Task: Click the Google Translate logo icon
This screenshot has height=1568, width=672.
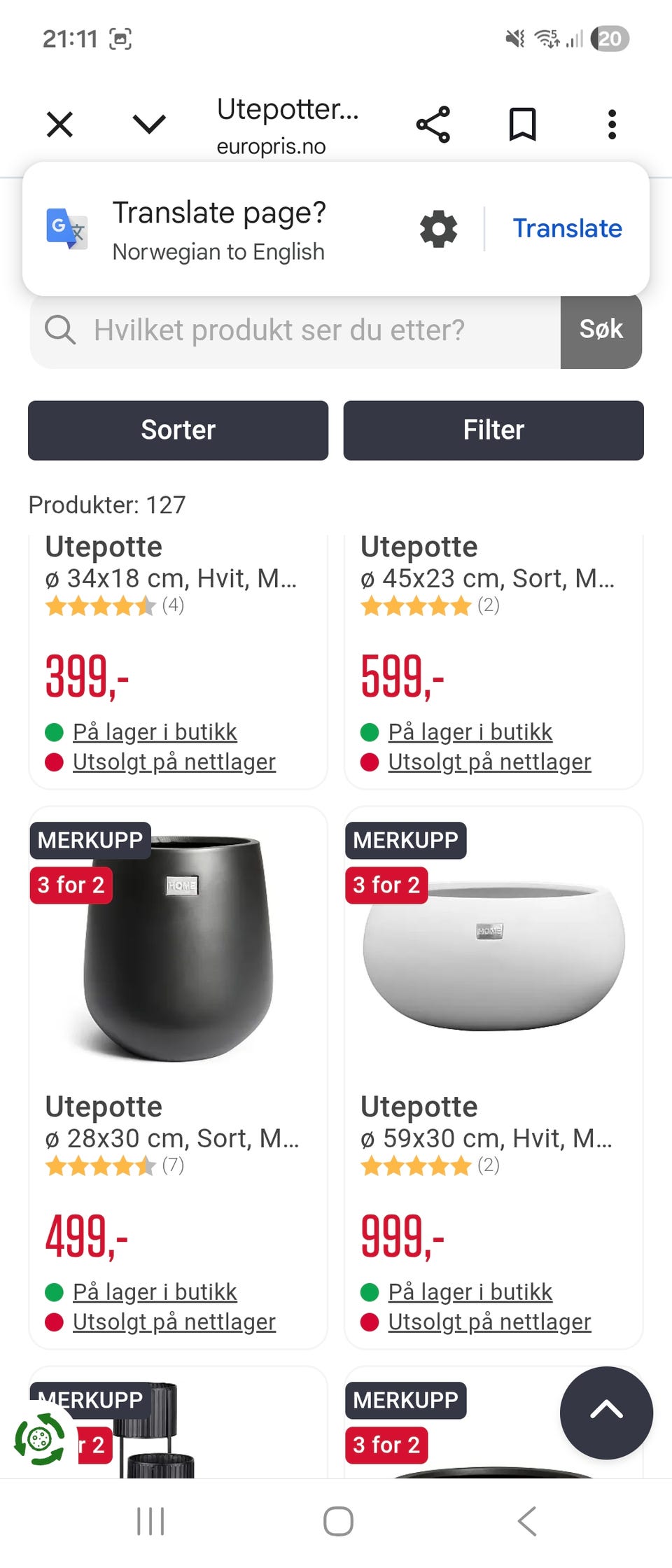Action: [x=66, y=228]
